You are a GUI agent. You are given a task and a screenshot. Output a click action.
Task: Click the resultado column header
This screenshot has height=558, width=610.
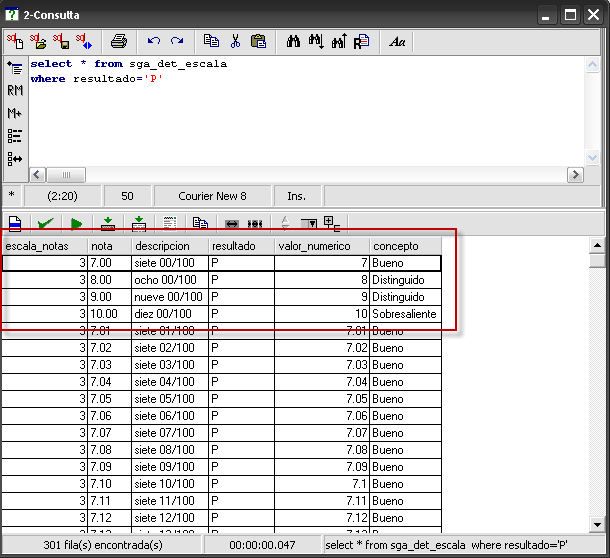click(x=242, y=246)
